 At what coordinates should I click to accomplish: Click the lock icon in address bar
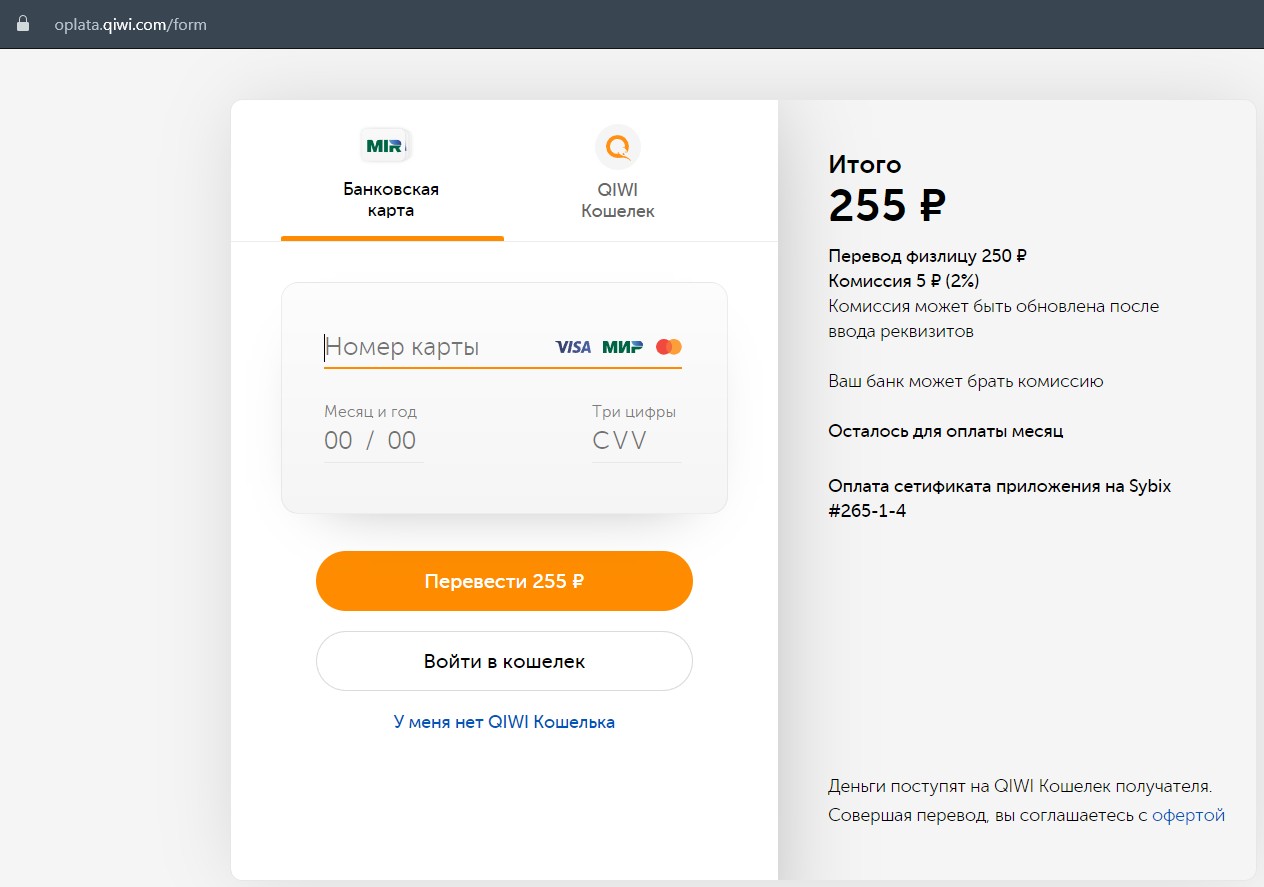(23, 24)
